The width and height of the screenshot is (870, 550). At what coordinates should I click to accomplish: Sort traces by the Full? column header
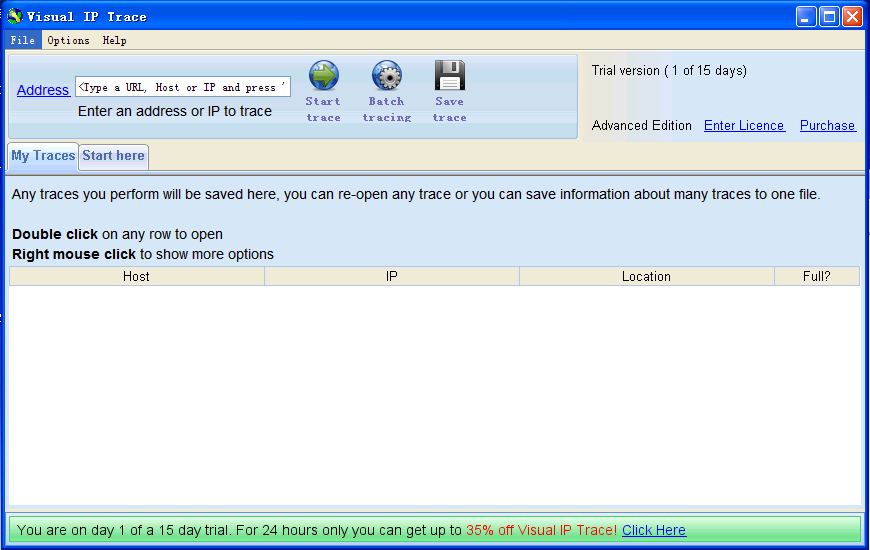pyautogui.click(x=817, y=276)
